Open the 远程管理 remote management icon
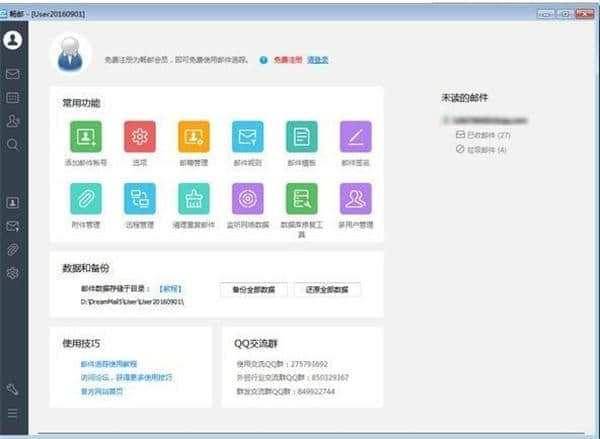The image size is (600, 439). pyautogui.click(x=140, y=199)
